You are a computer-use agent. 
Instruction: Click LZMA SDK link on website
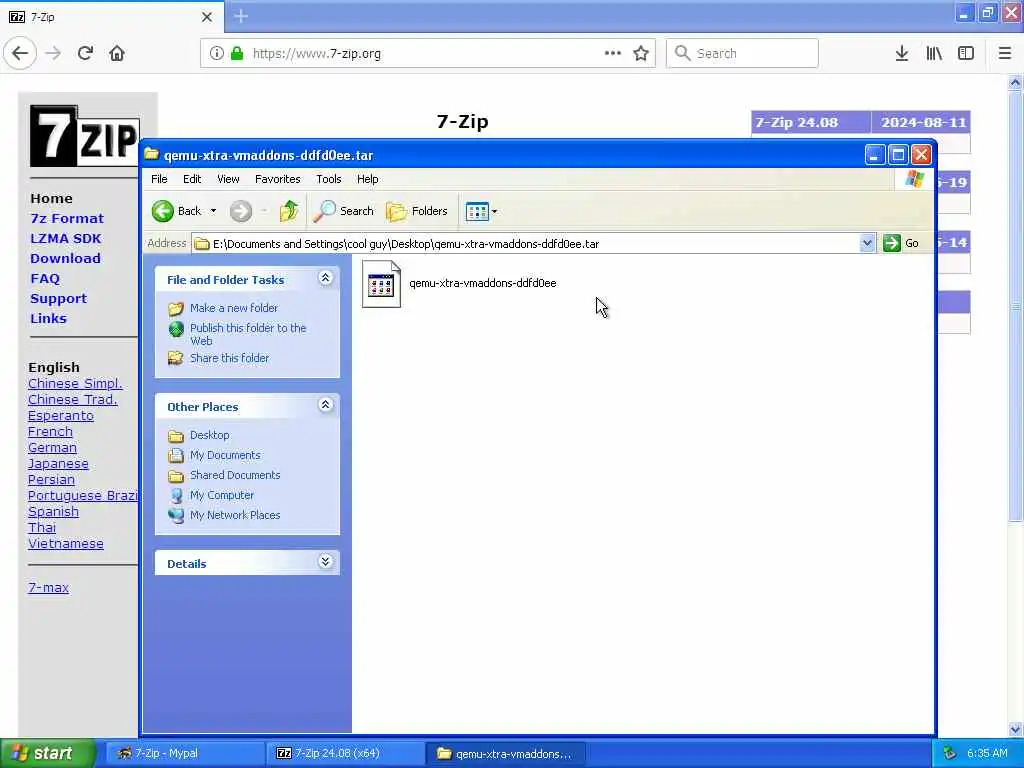pyautogui.click(x=65, y=238)
